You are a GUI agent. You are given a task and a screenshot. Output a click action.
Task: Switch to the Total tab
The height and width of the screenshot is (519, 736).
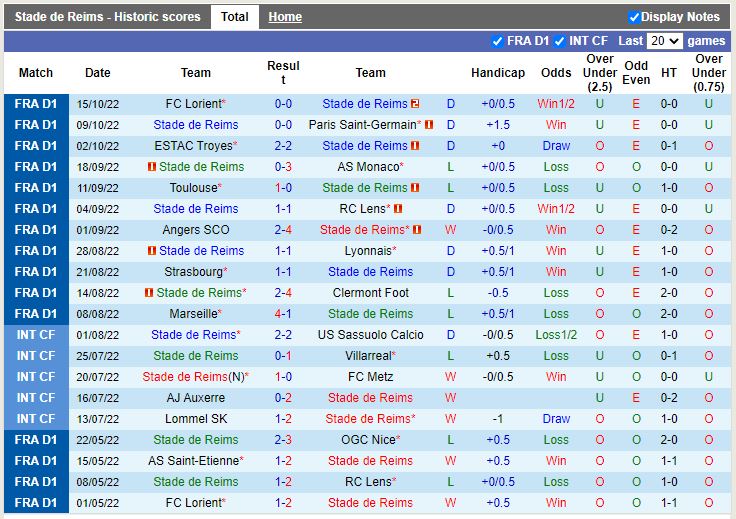pos(234,17)
